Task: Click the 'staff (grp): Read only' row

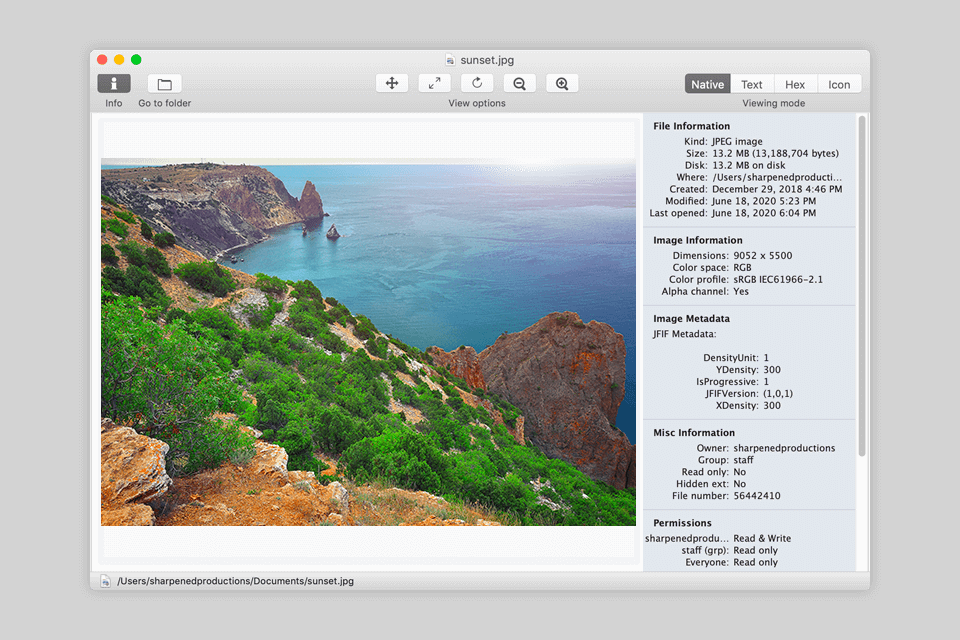Action: pyautogui.click(x=729, y=551)
